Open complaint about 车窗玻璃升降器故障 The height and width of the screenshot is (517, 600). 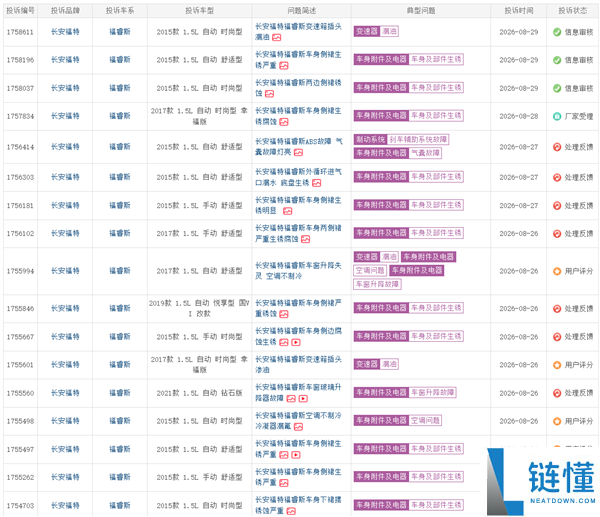[x=298, y=393]
